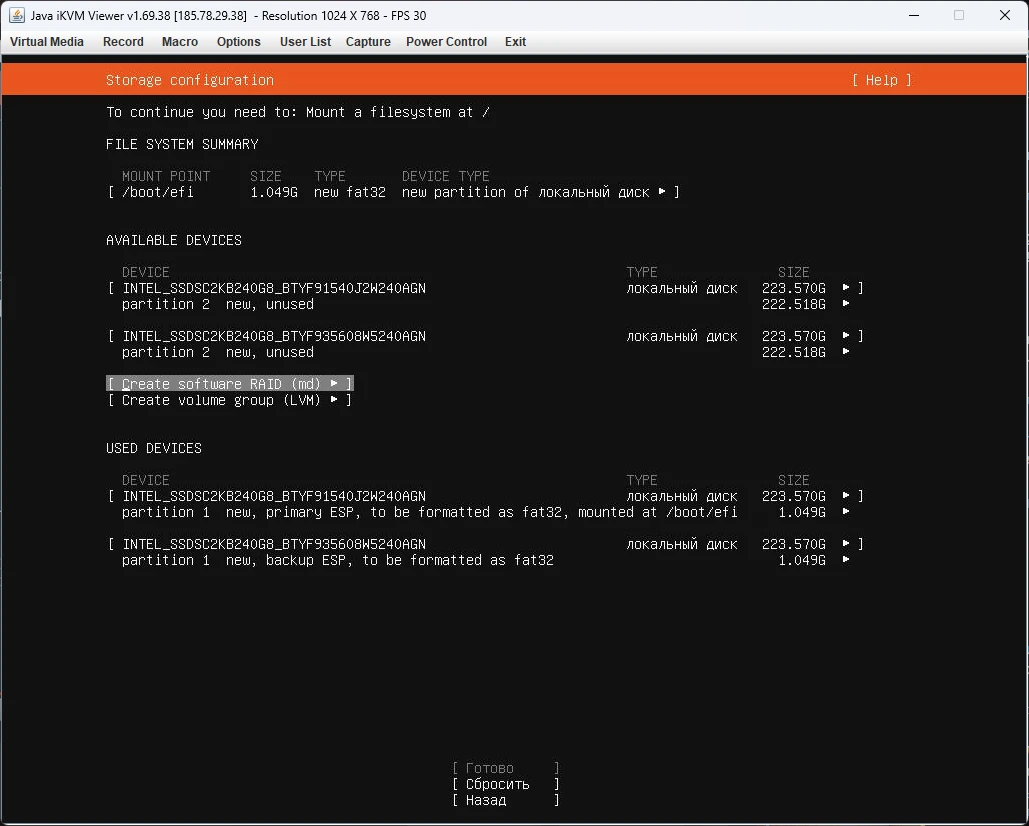Select Create software RAID (md) option
Screen dimensions: 1029x826
pyautogui.click(x=230, y=384)
